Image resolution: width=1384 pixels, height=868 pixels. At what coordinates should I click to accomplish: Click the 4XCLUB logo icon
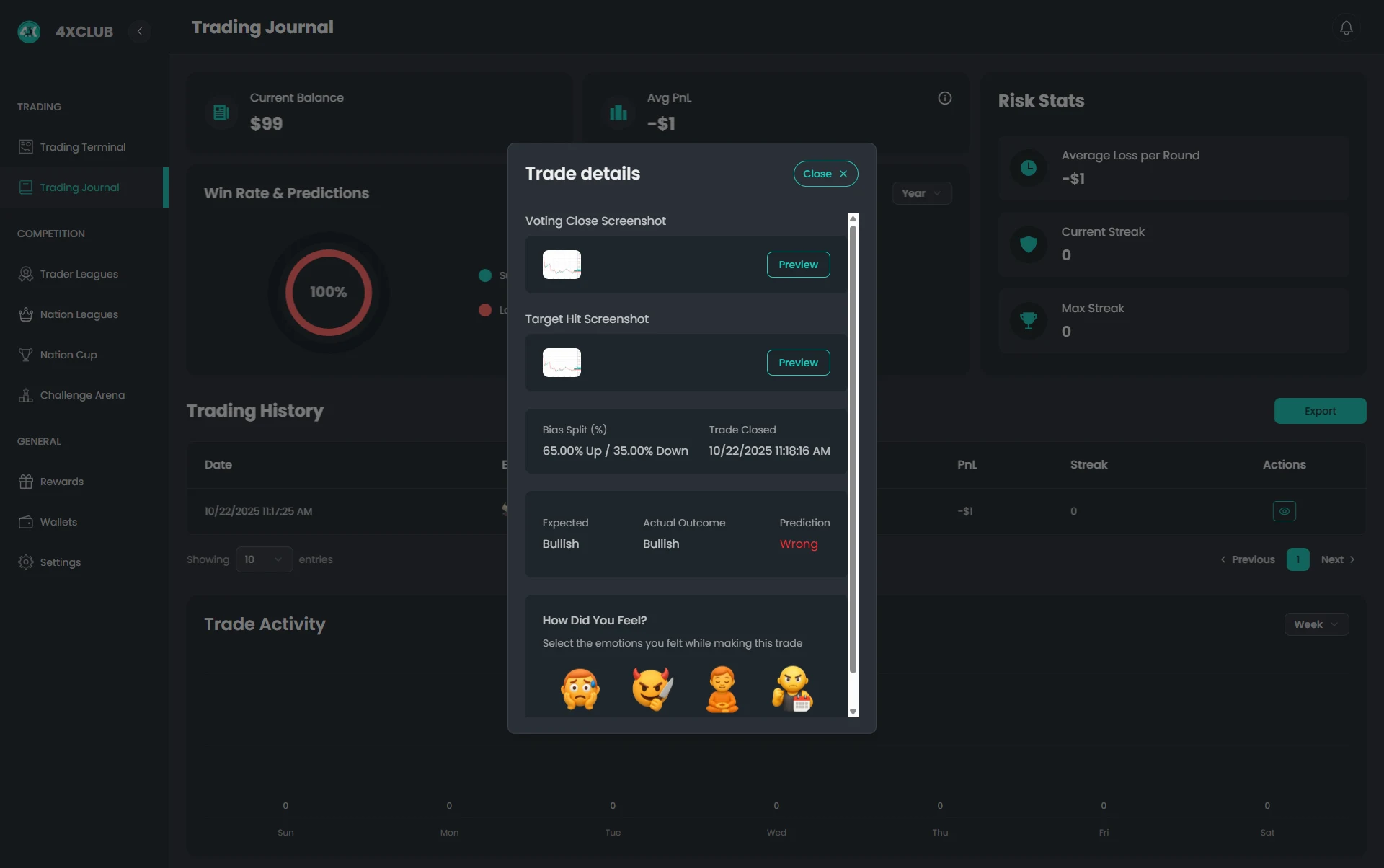click(x=29, y=31)
